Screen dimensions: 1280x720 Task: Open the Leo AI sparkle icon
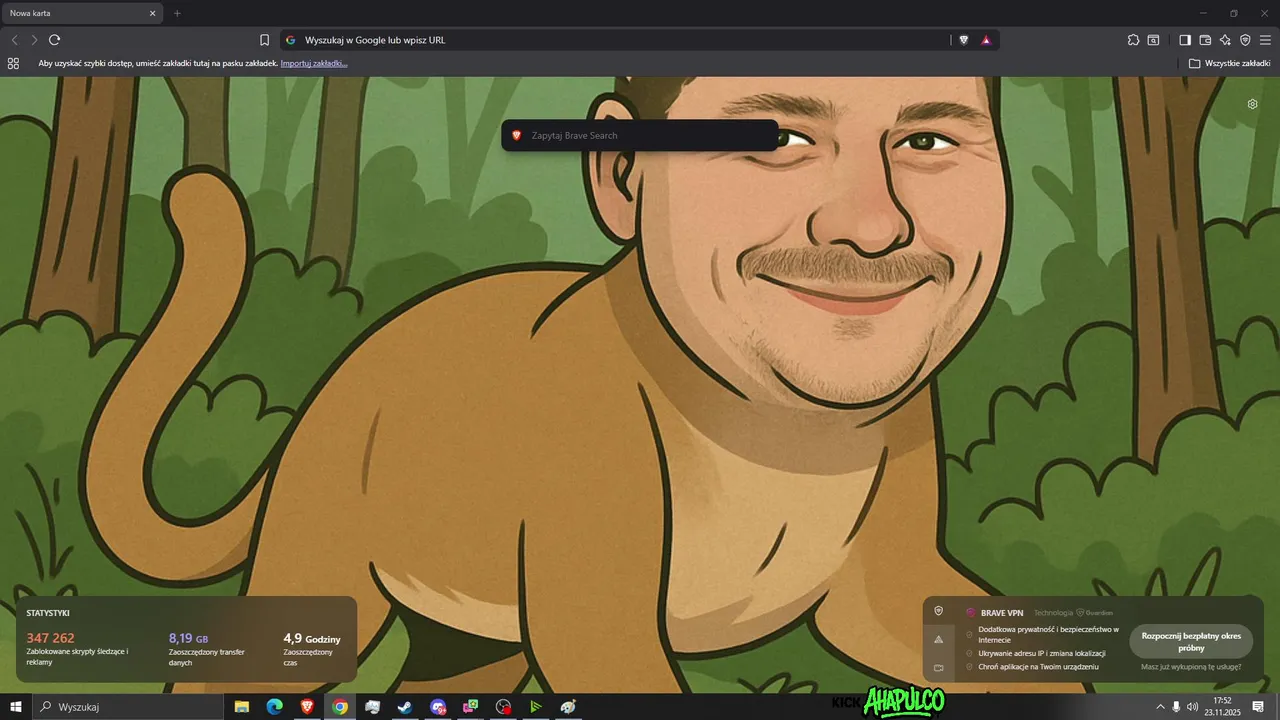[1225, 40]
